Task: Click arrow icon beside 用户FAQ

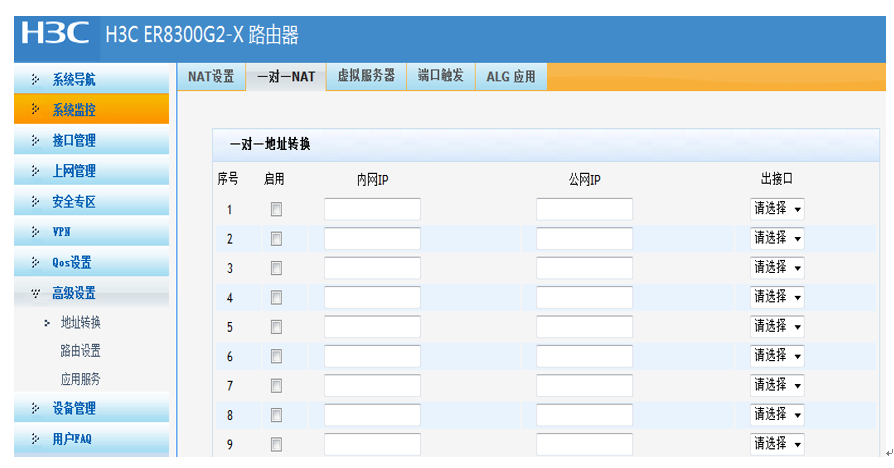Action: (36, 438)
